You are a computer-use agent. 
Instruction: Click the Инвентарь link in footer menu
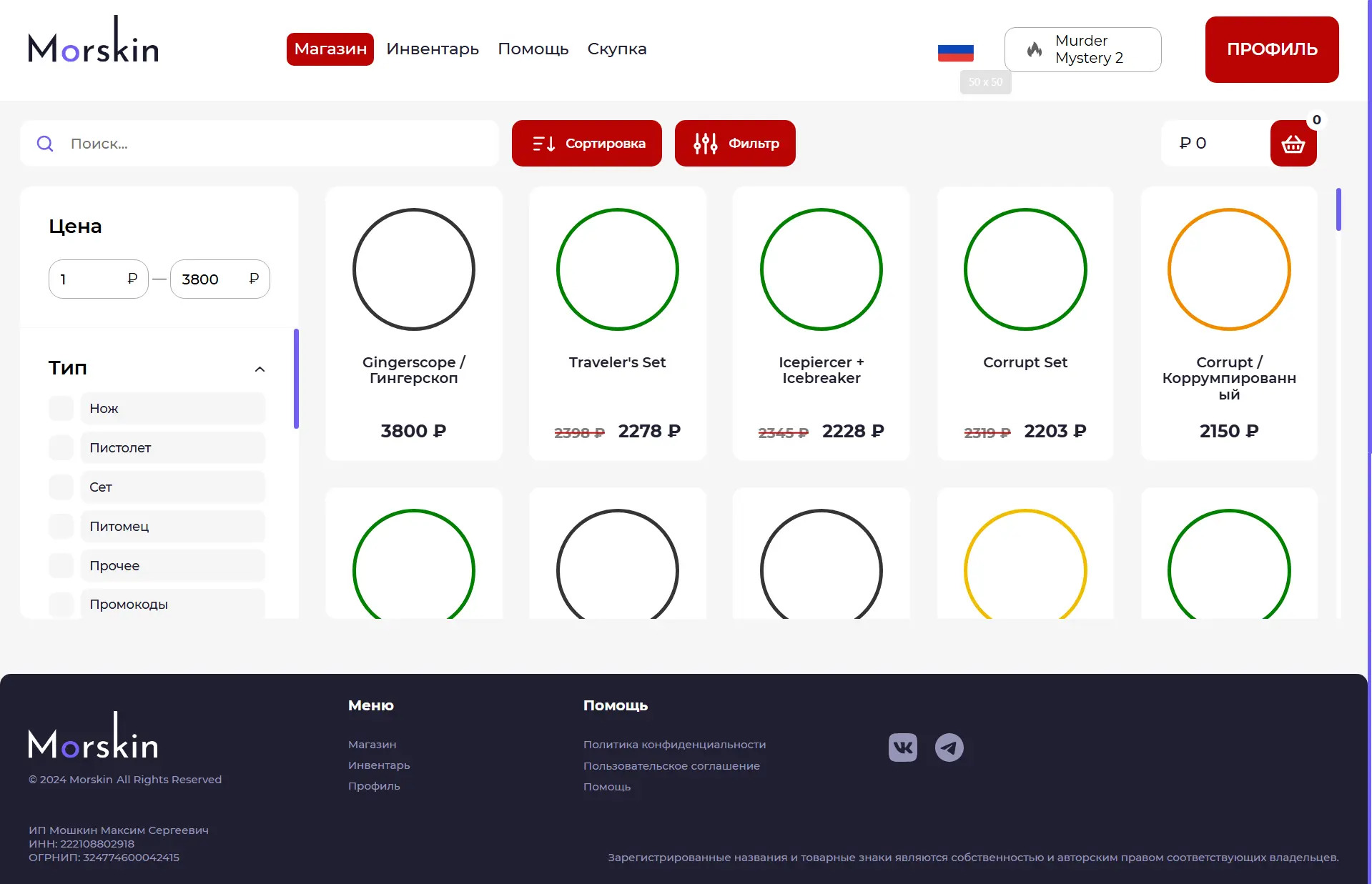[378, 765]
